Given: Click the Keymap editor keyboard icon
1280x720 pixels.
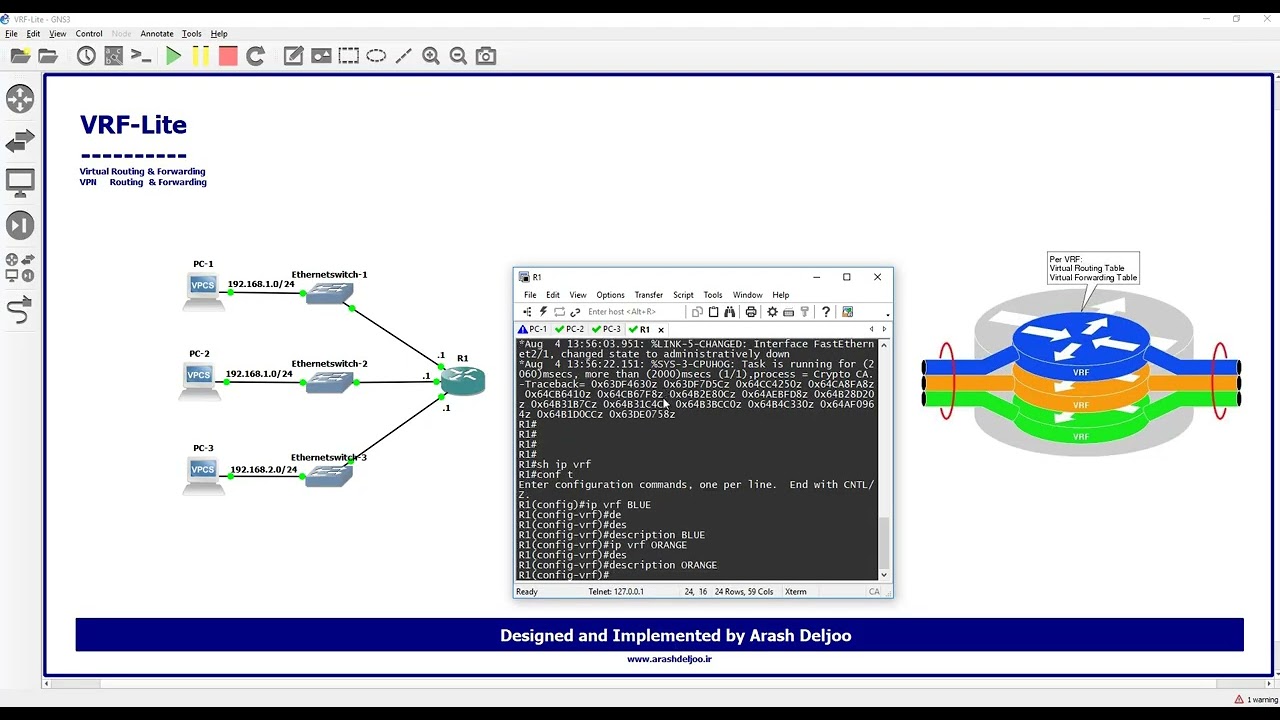Looking at the screenshot, I should (x=788, y=312).
